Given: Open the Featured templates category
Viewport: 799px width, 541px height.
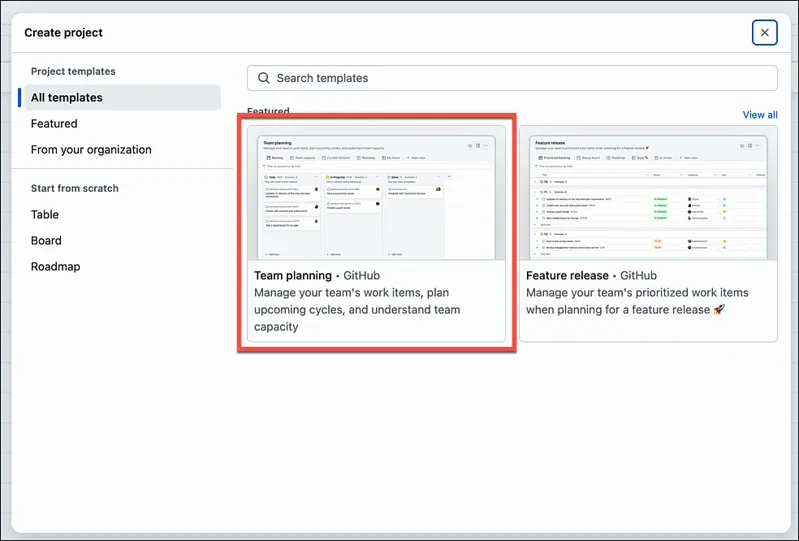Looking at the screenshot, I should click(54, 124).
